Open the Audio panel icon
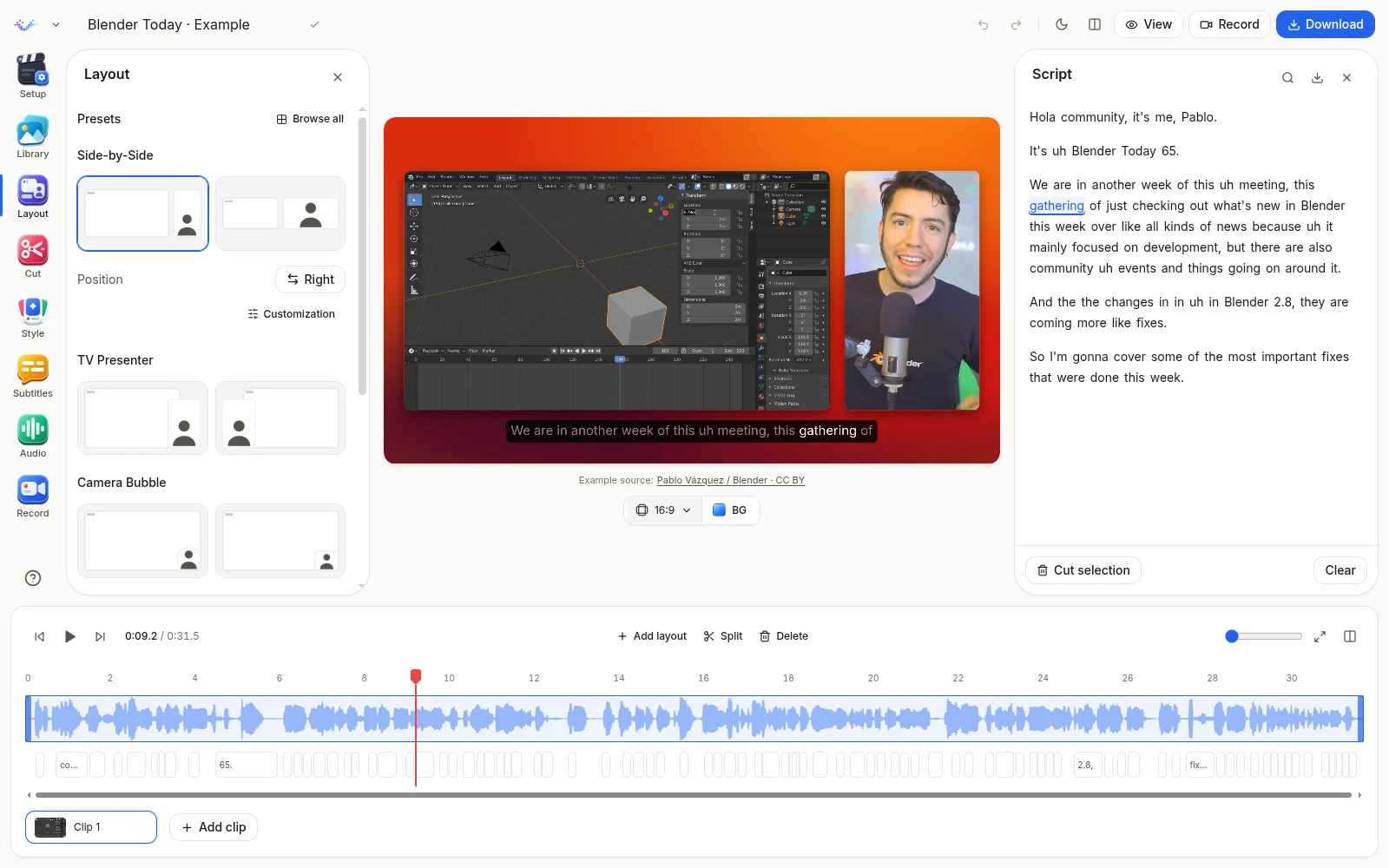This screenshot has height=868, width=1389. 33,436
